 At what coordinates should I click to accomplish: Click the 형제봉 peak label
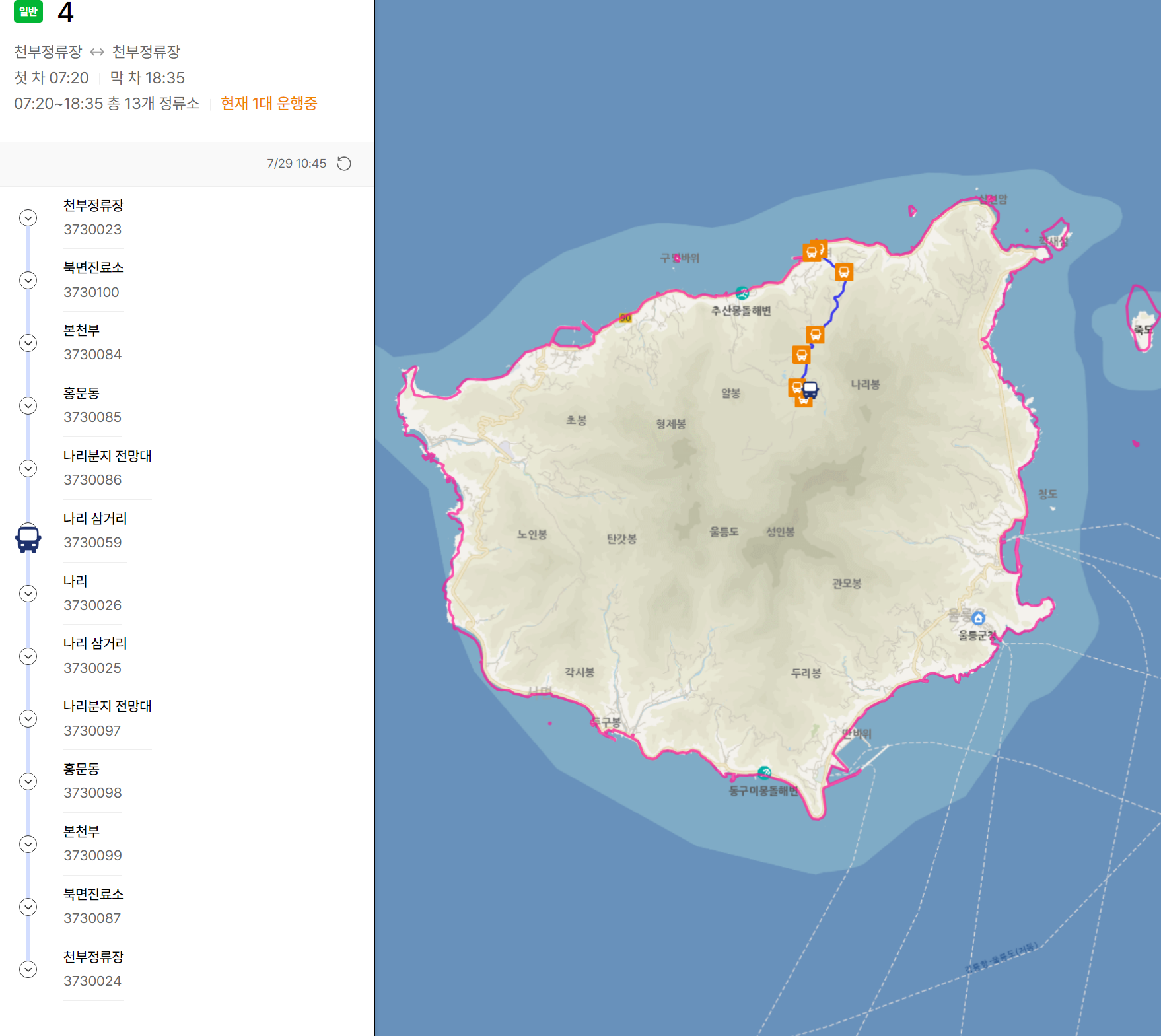(671, 424)
